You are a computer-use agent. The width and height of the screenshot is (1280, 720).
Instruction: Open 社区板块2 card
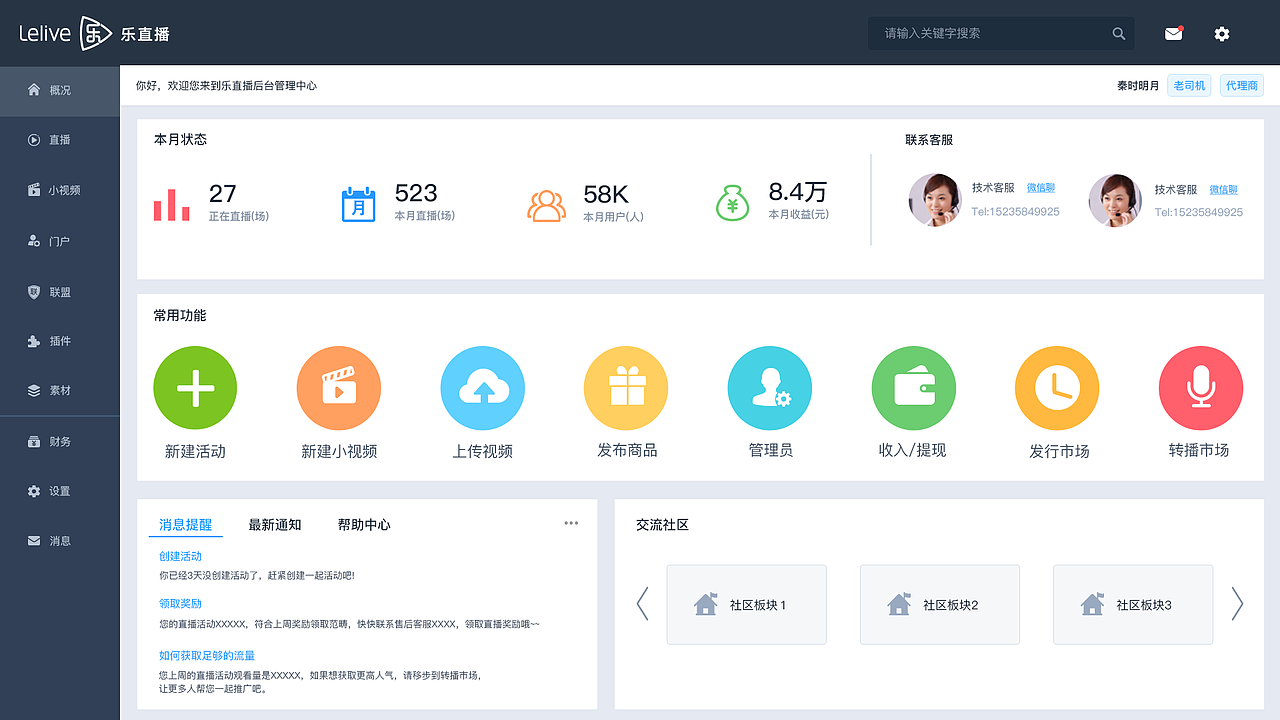940,605
